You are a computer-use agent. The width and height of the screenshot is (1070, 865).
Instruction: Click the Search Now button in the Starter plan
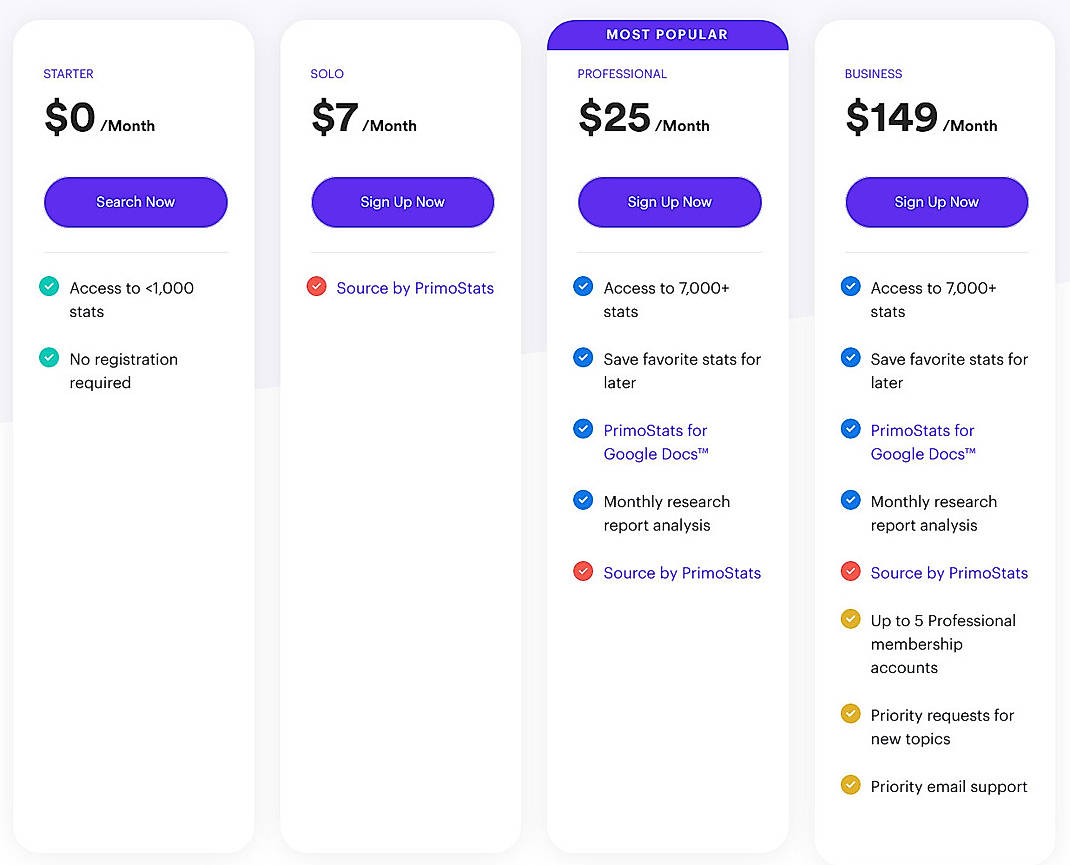point(135,202)
